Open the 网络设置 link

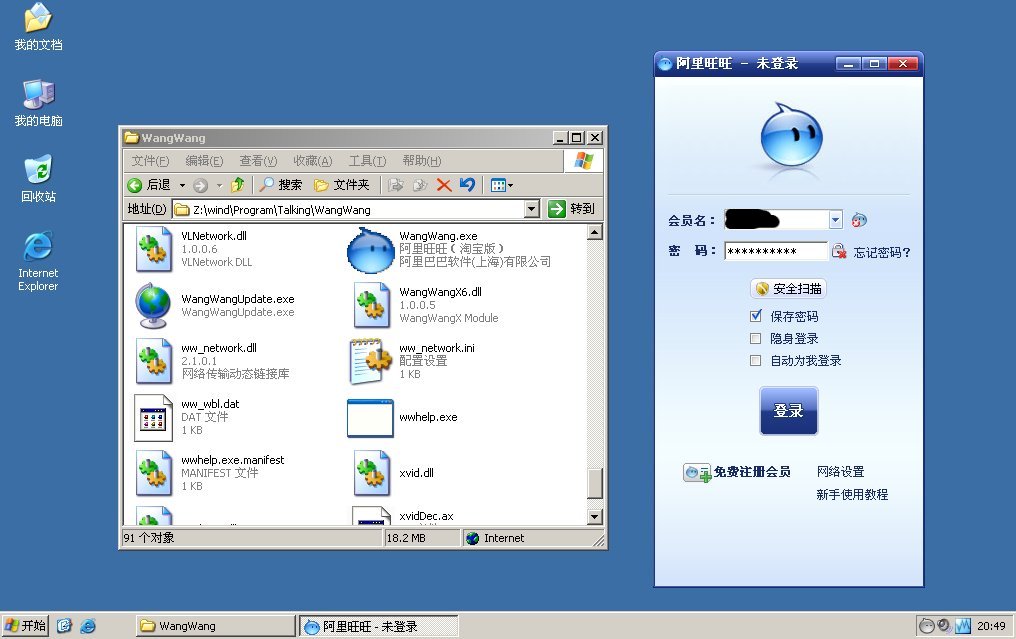[x=840, y=472]
